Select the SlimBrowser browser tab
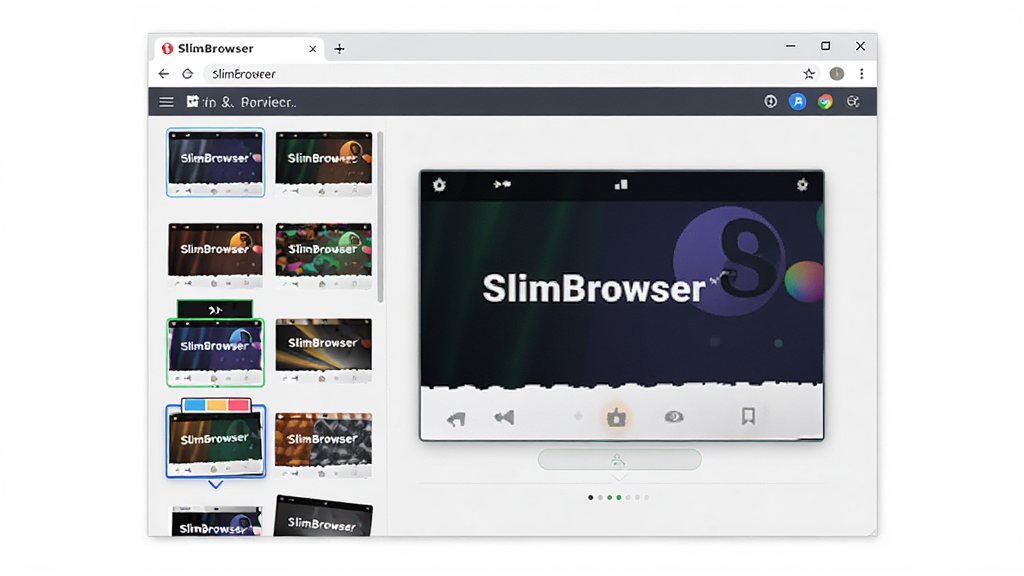Screen dimensions: 1024x576 tap(240, 49)
